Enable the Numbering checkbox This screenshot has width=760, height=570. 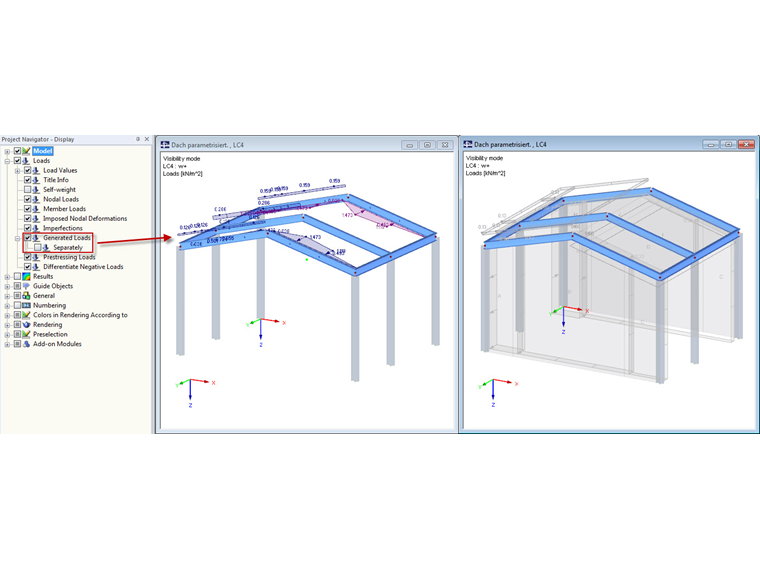click(17, 305)
